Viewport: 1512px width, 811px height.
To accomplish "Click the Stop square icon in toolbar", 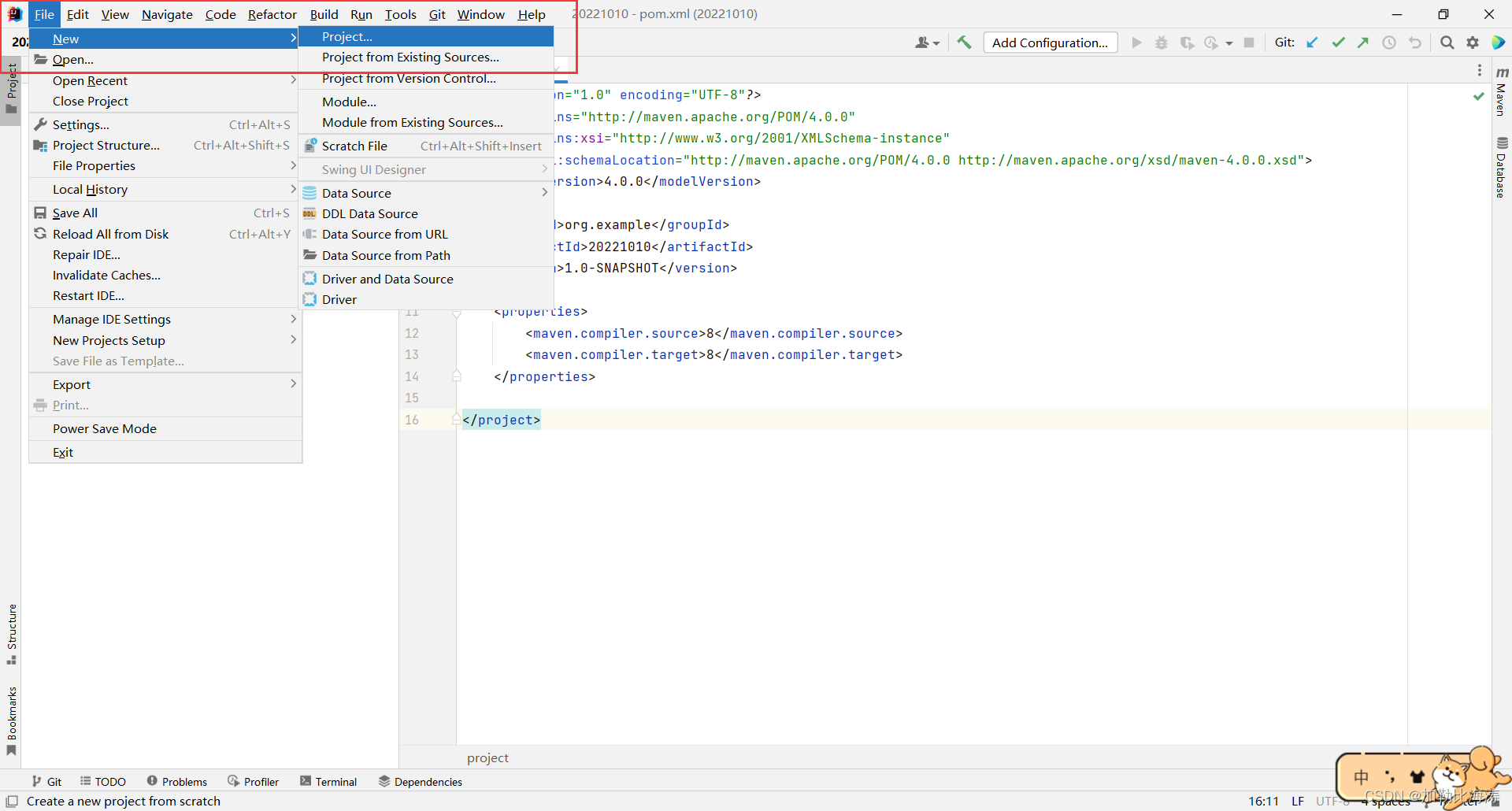I will 1249,43.
